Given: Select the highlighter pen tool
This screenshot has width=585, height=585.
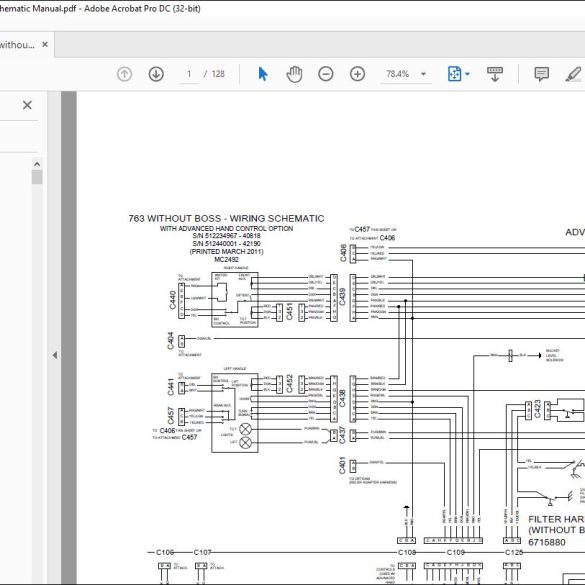Looking at the screenshot, I should coord(573,74).
